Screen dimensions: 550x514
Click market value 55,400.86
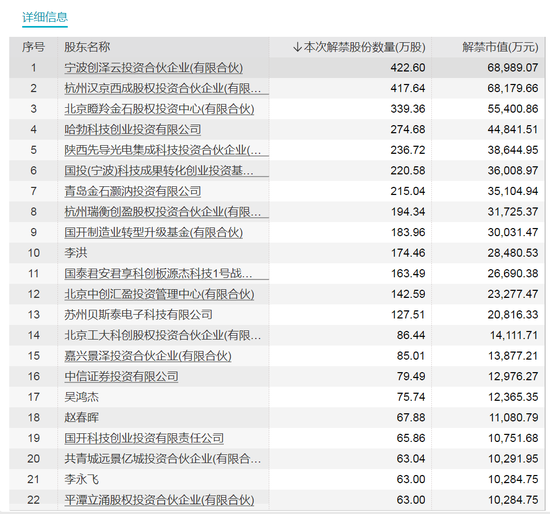513,109
